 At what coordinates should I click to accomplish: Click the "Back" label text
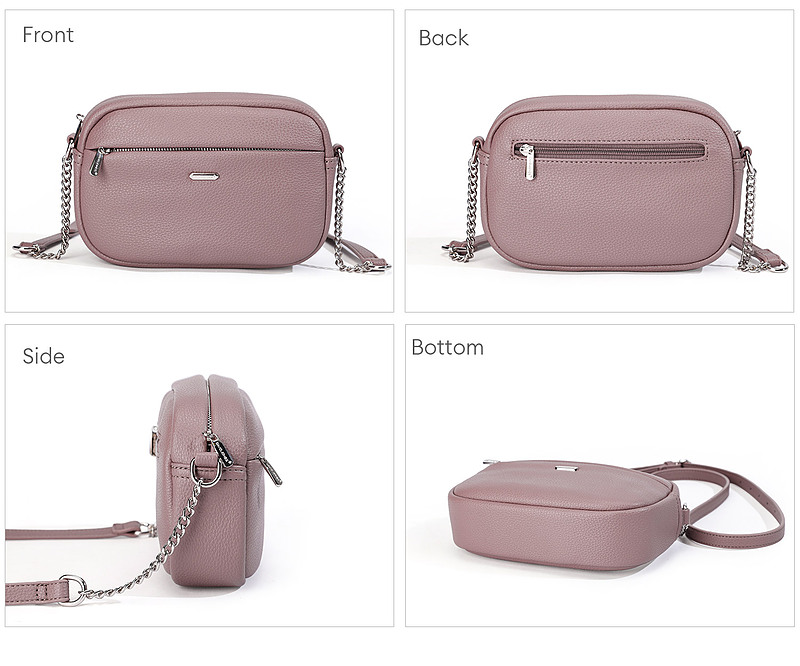point(443,38)
